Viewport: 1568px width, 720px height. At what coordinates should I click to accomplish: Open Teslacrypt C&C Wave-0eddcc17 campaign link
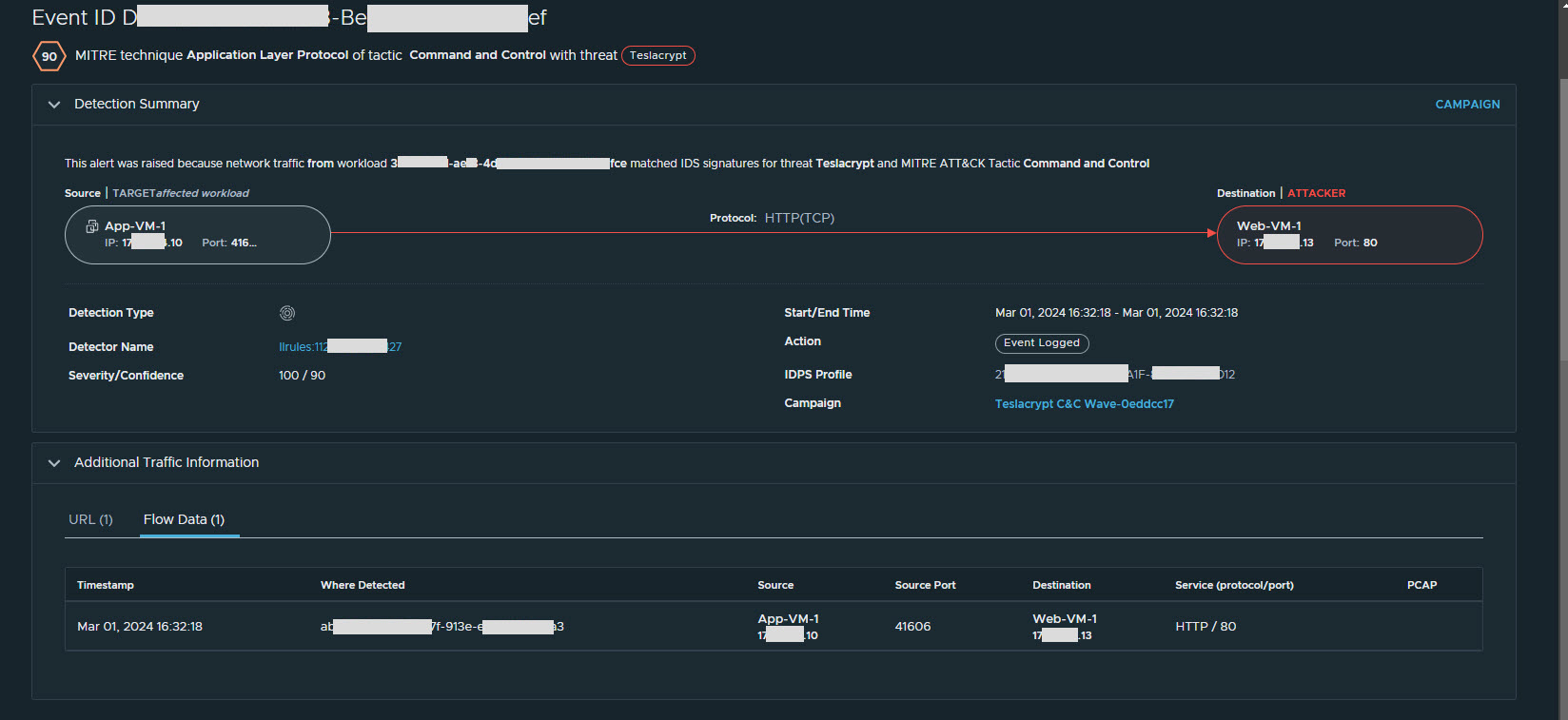point(1085,404)
